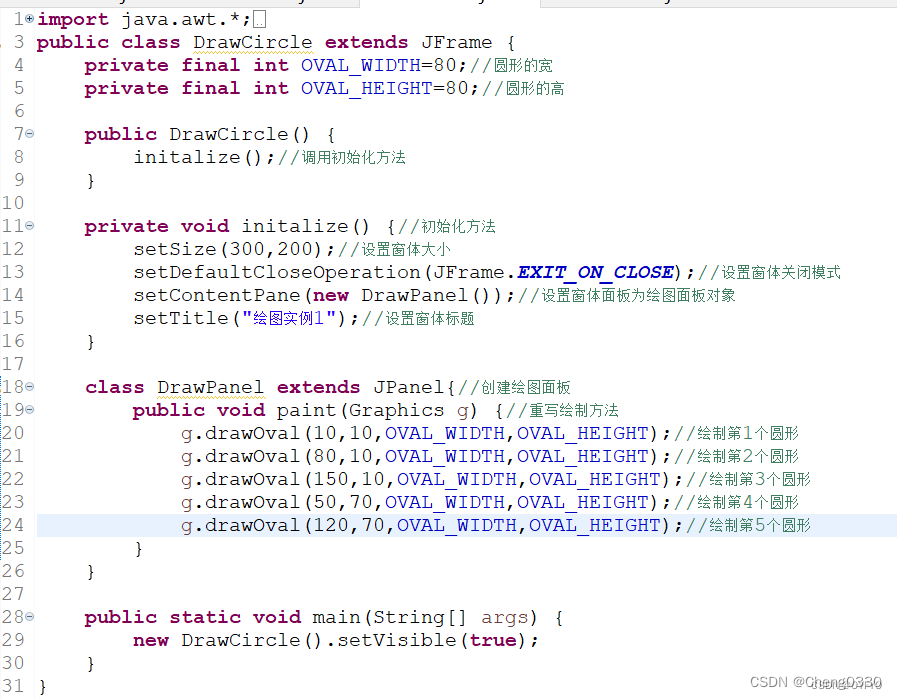Click Graphics g parameter in paint method
Viewport: 897px width, 699px height.
[410, 410]
